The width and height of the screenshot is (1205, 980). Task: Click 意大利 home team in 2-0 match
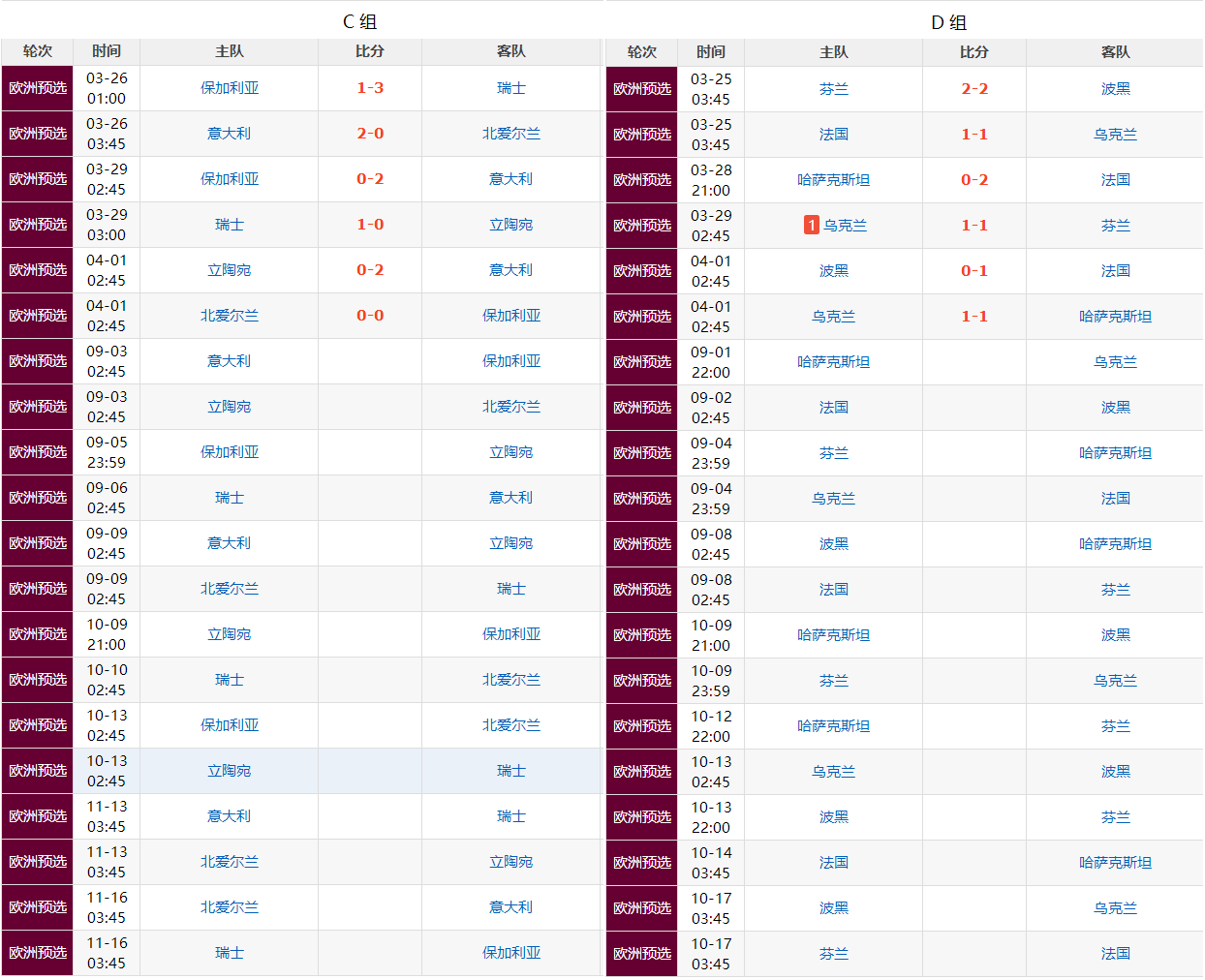[230, 134]
